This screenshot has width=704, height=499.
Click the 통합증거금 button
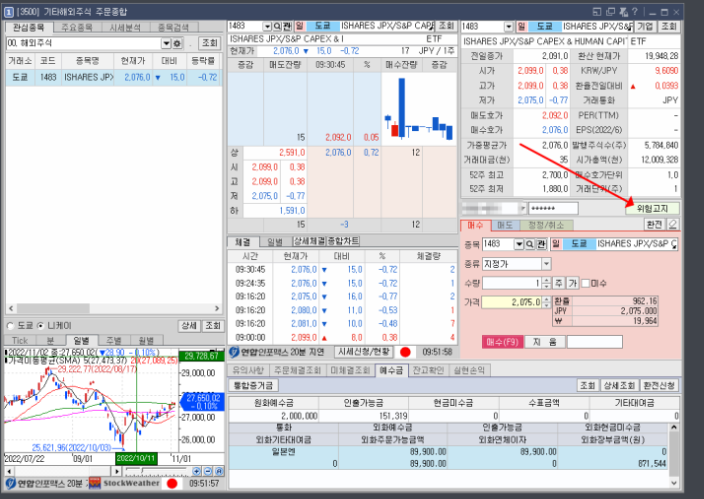click(254, 385)
